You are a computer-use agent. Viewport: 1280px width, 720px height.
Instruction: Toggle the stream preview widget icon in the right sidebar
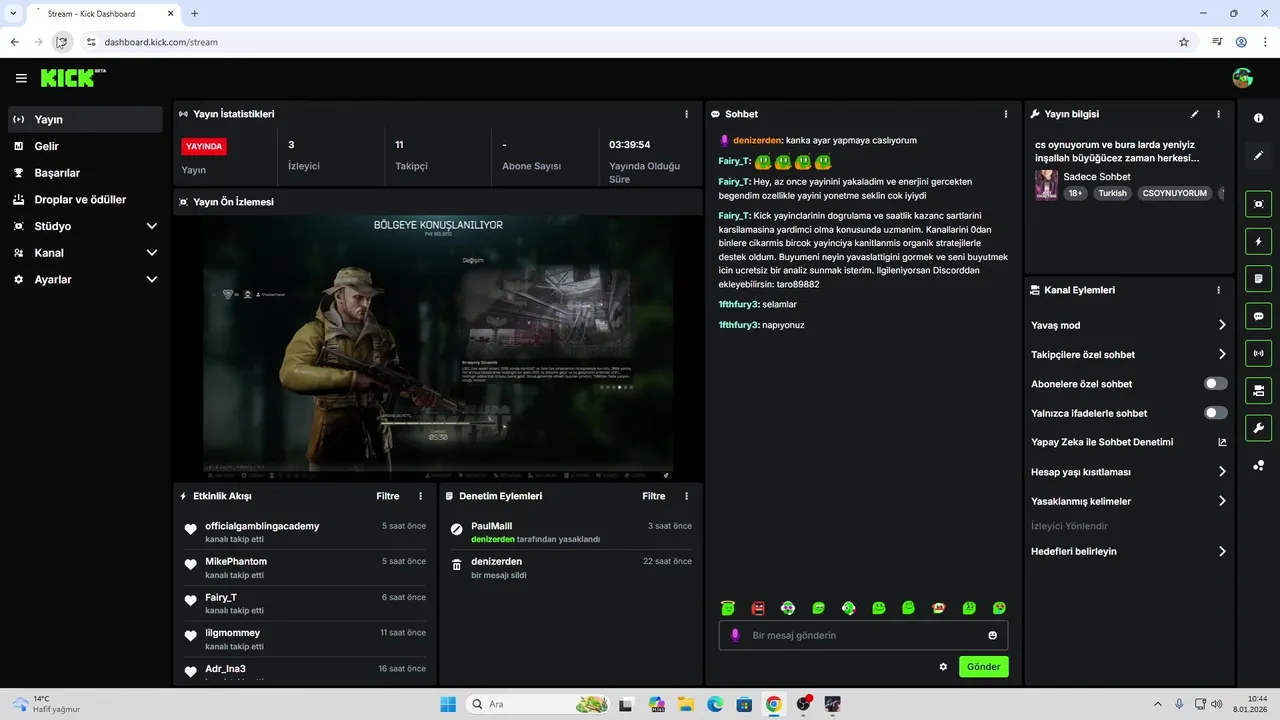[x=1258, y=204]
